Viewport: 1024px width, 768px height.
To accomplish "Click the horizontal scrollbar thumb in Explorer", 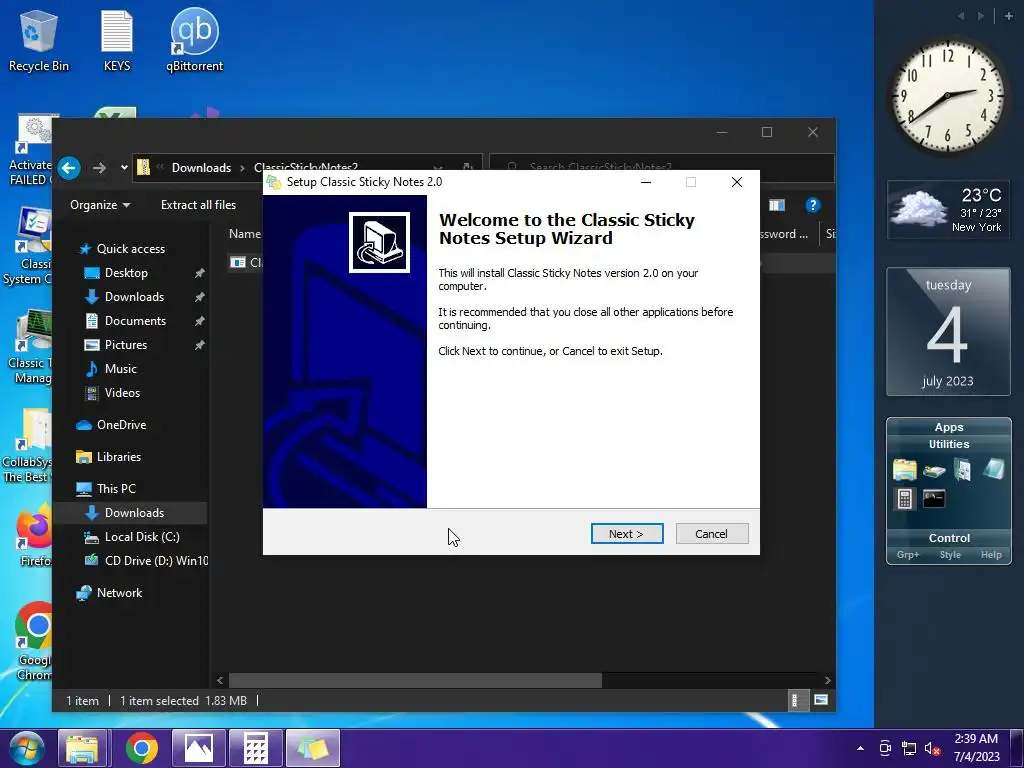I will point(415,680).
